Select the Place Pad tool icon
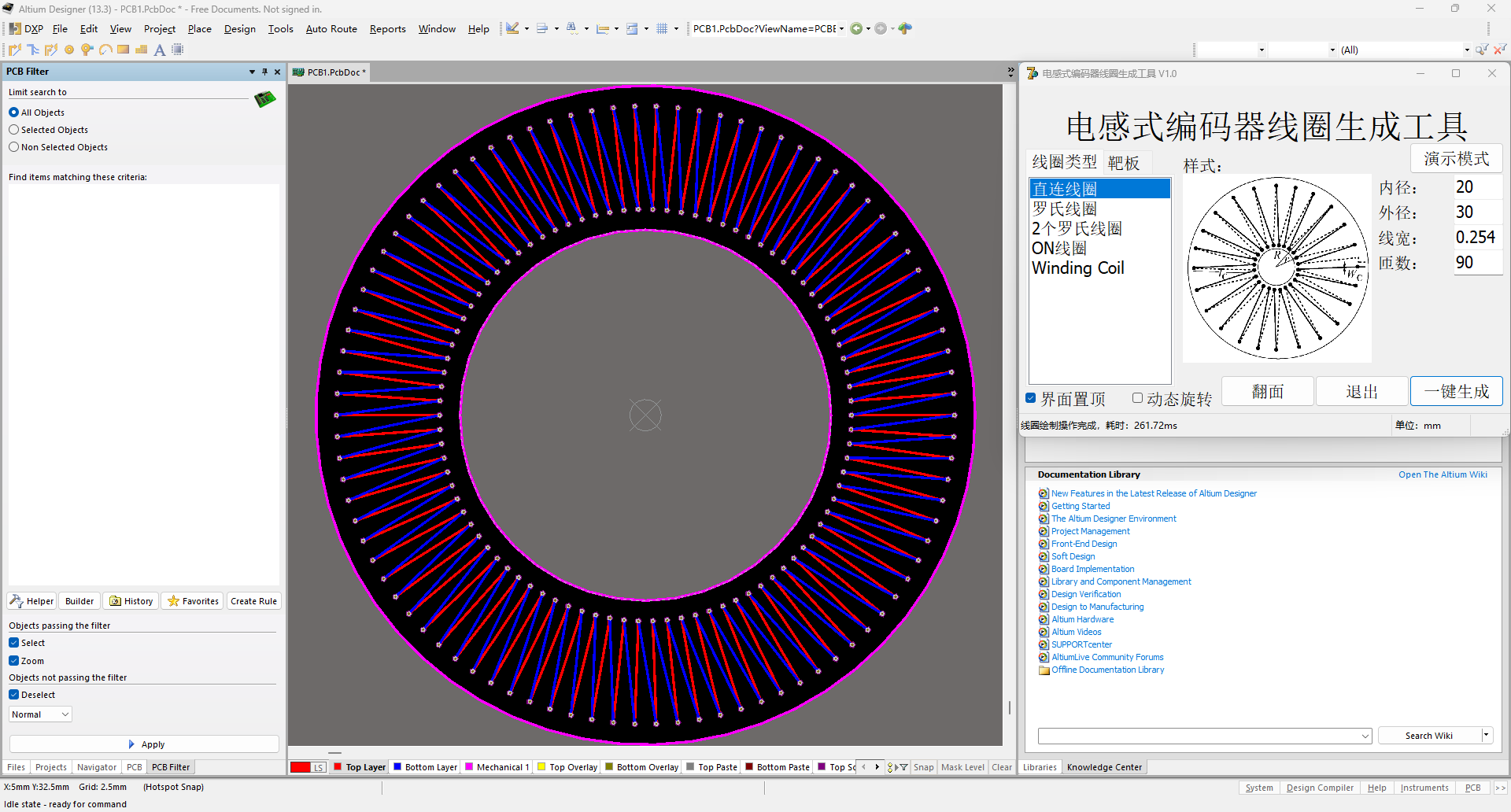This screenshot has width=1511, height=812. click(x=69, y=50)
